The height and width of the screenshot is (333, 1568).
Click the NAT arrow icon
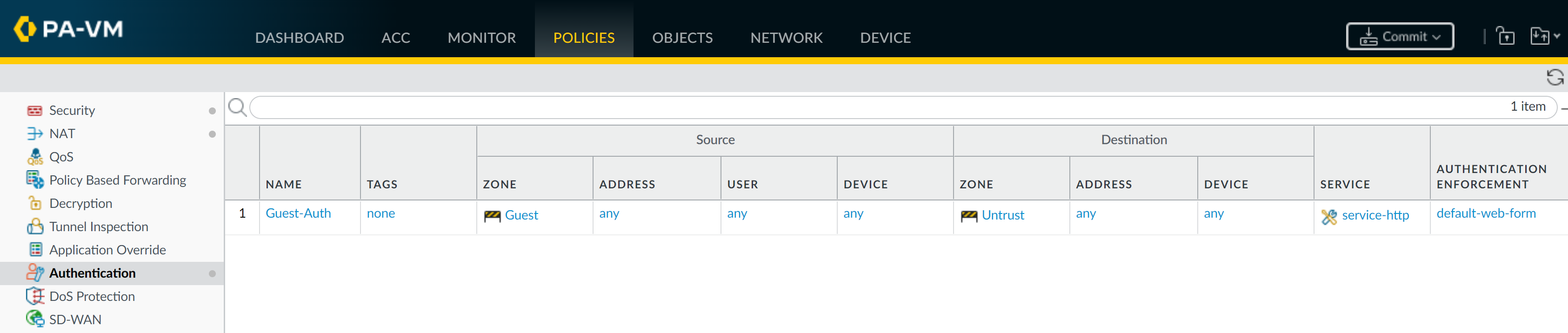pyautogui.click(x=35, y=133)
